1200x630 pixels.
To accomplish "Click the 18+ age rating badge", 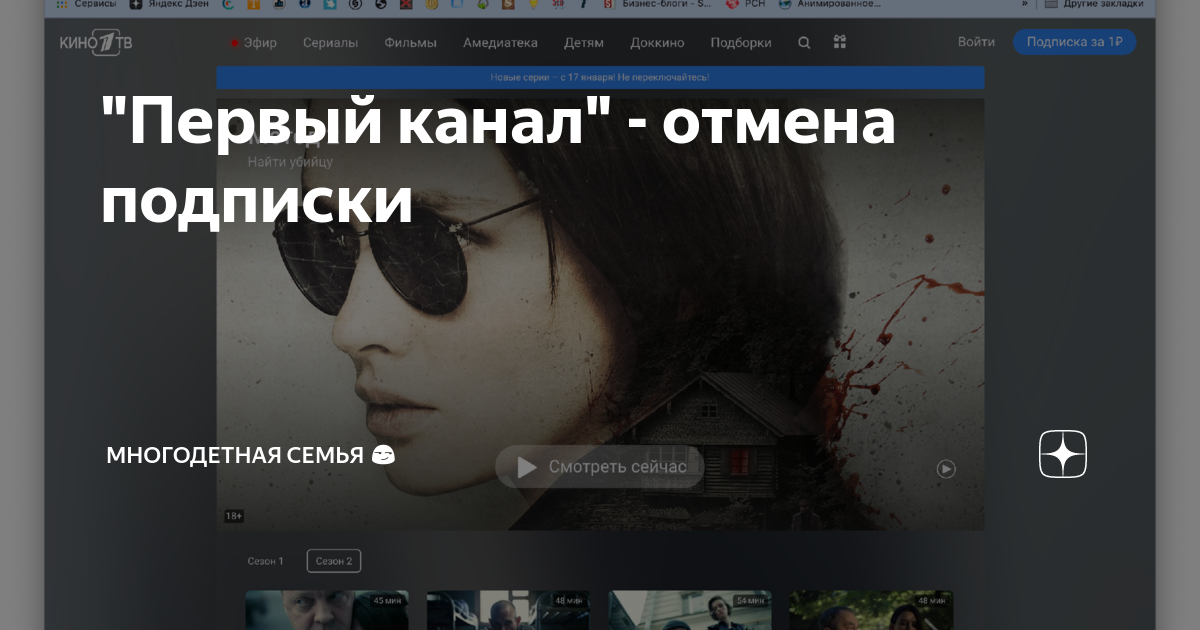I will 234,516.
